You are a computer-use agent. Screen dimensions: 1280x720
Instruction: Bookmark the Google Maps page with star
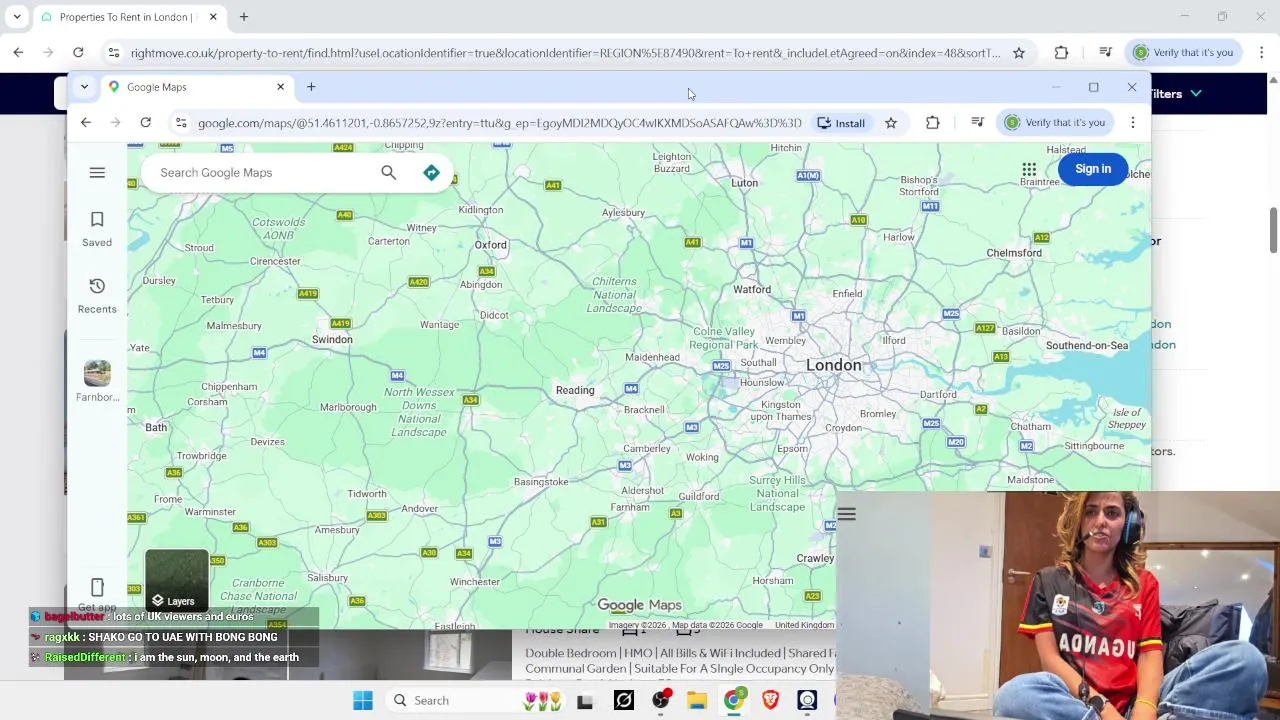[891, 123]
